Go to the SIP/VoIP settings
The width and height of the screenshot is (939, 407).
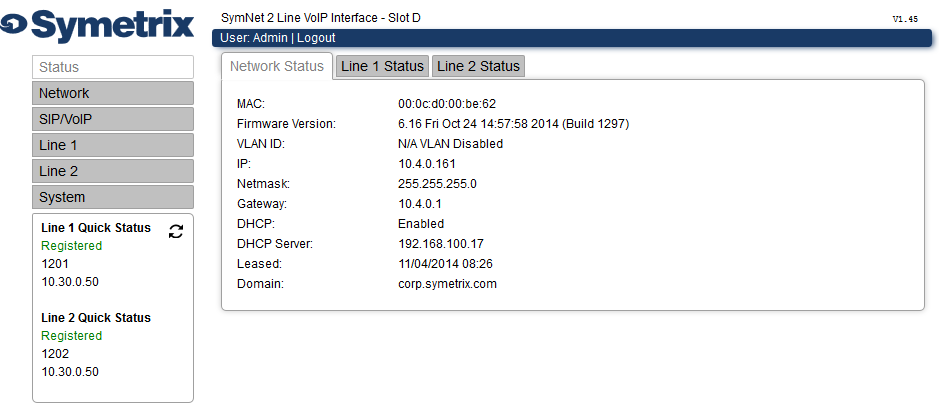pyautogui.click(x=113, y=119)
